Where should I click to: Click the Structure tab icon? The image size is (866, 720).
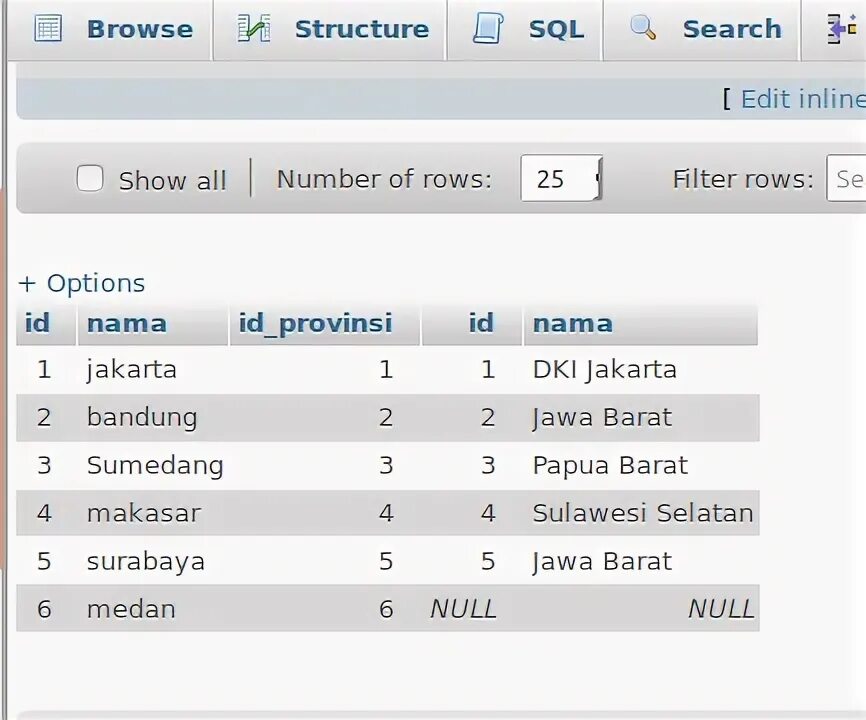tap(254, 29)
